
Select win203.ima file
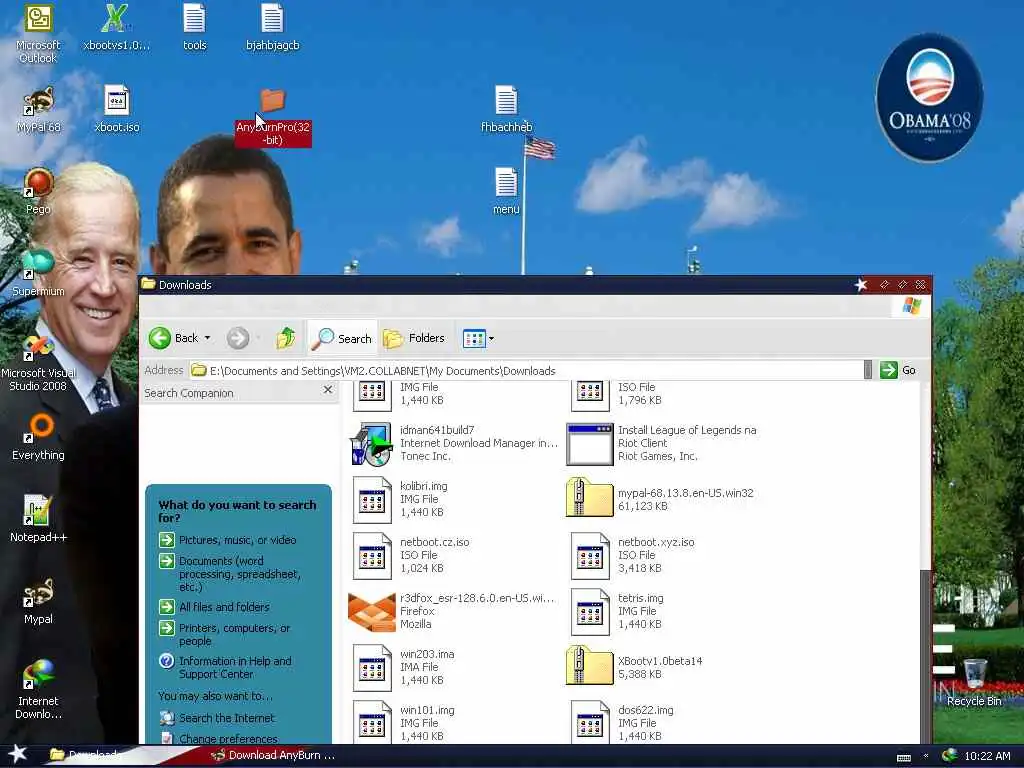[404, 667]
